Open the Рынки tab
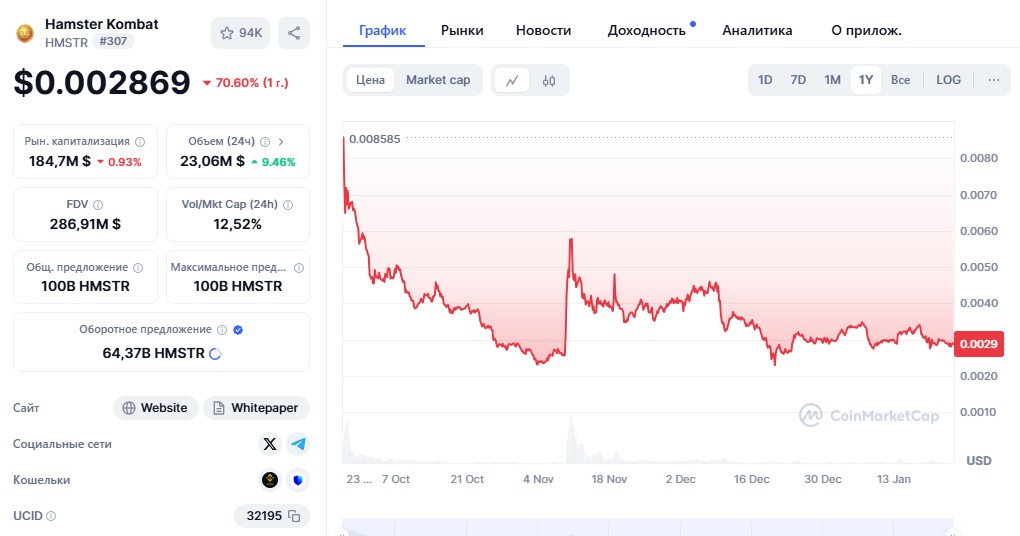This screenshot has width=1020, height=536. pos(462,30)
